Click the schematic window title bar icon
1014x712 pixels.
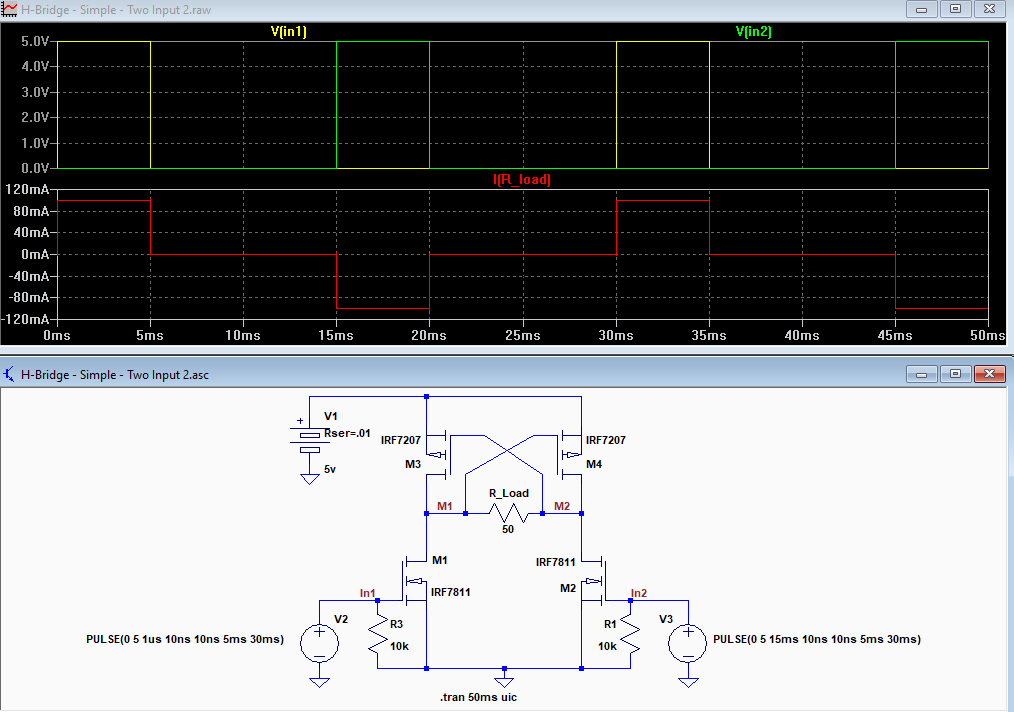pyautogui.click(x=9, y=374)
